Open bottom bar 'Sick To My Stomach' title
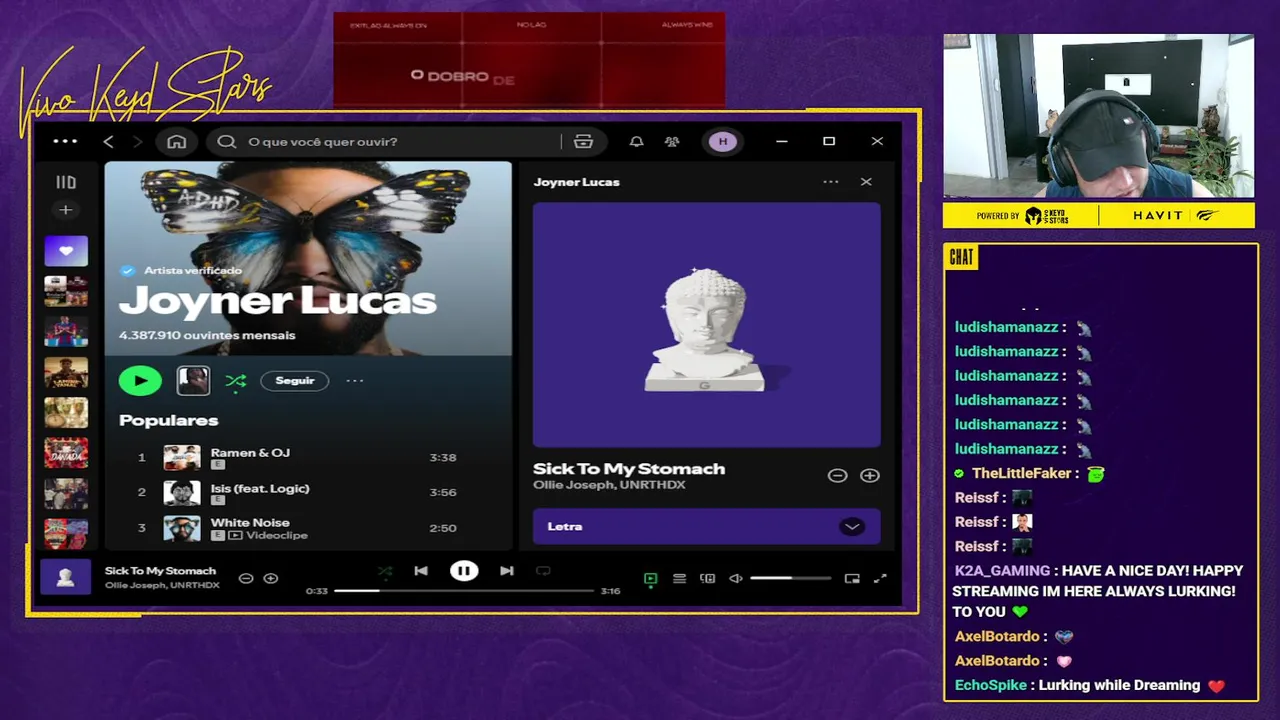The width and height of the screenshot is (1280, 720). (160, 571)
